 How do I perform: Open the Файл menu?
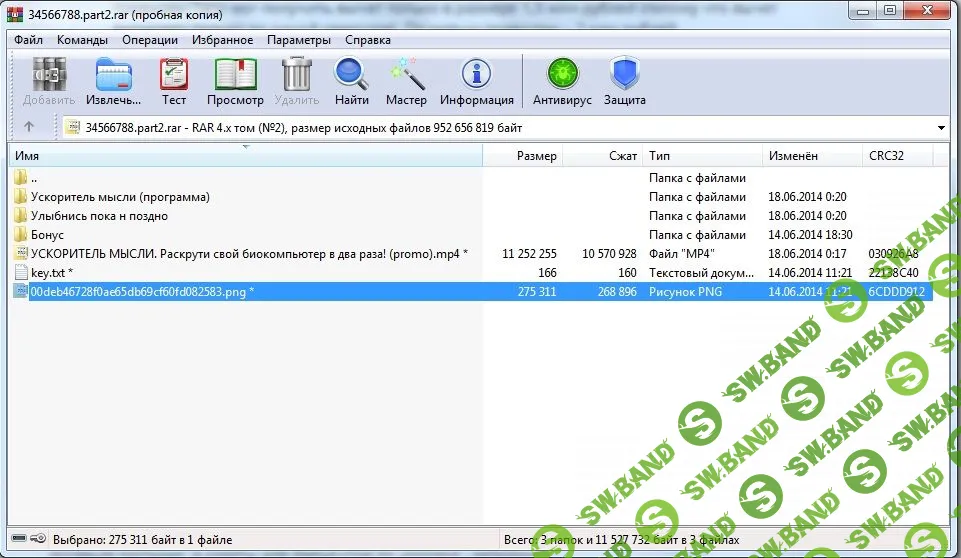pyautogui.click(x=28, y=40)
